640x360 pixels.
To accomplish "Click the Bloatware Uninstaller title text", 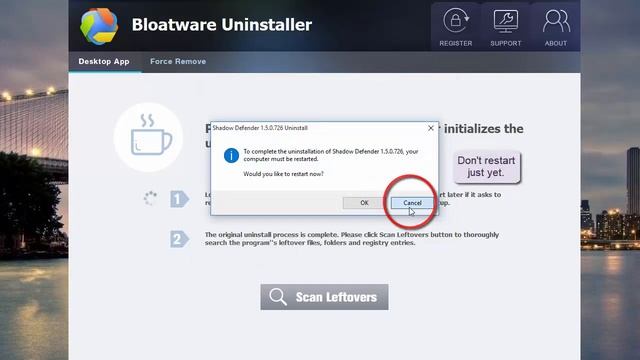I will tap(222, 25).
